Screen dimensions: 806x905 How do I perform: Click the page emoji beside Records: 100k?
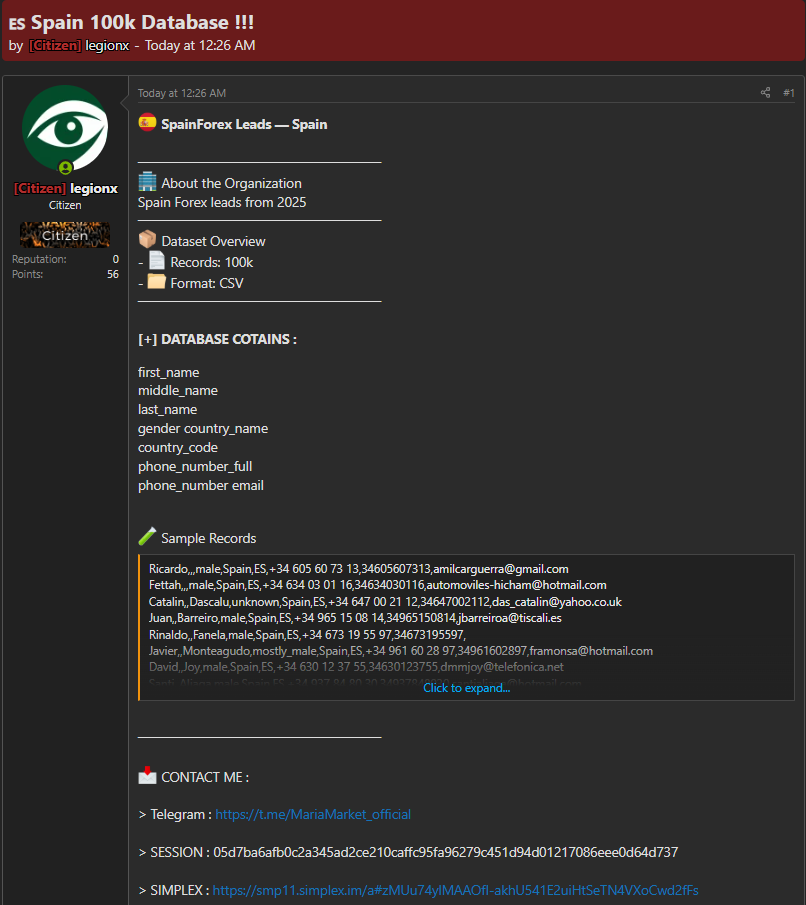coord(156,261)
